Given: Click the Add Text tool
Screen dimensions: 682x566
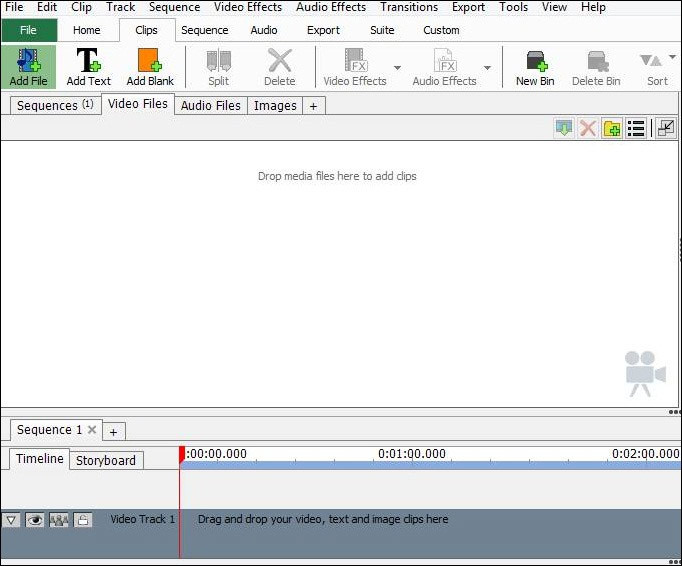Looking at the screenshot, I should click(x=88, y=66).
